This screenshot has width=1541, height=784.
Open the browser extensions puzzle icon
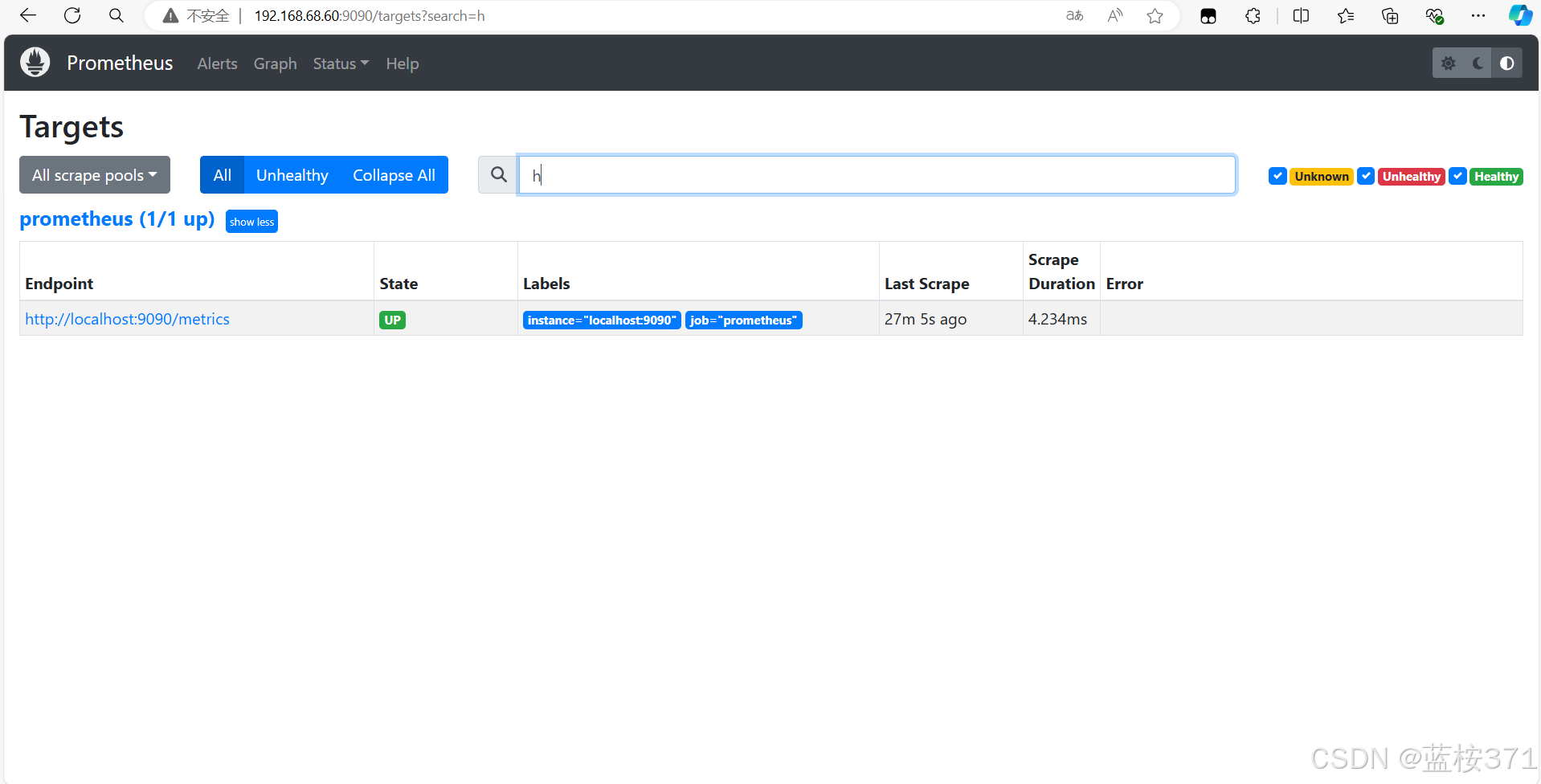pos(1253,16)
